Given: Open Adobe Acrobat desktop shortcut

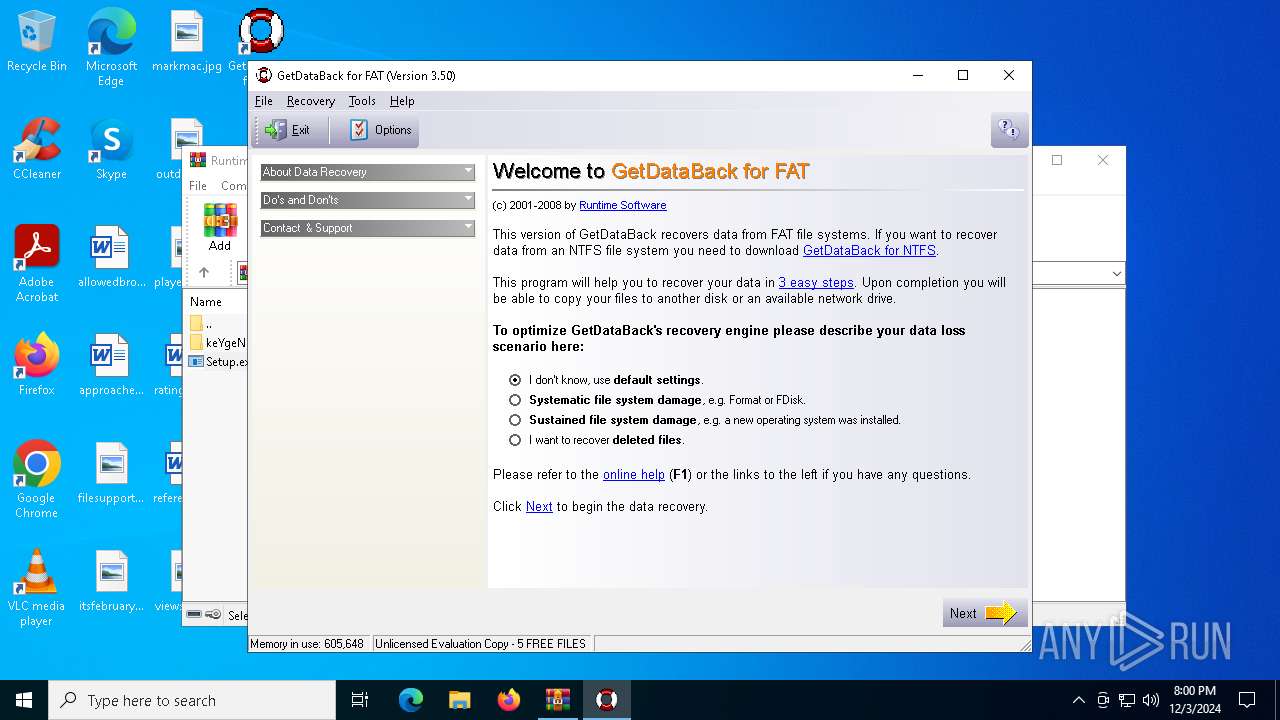Looking at the screenshot, I should tap(37, 263).
